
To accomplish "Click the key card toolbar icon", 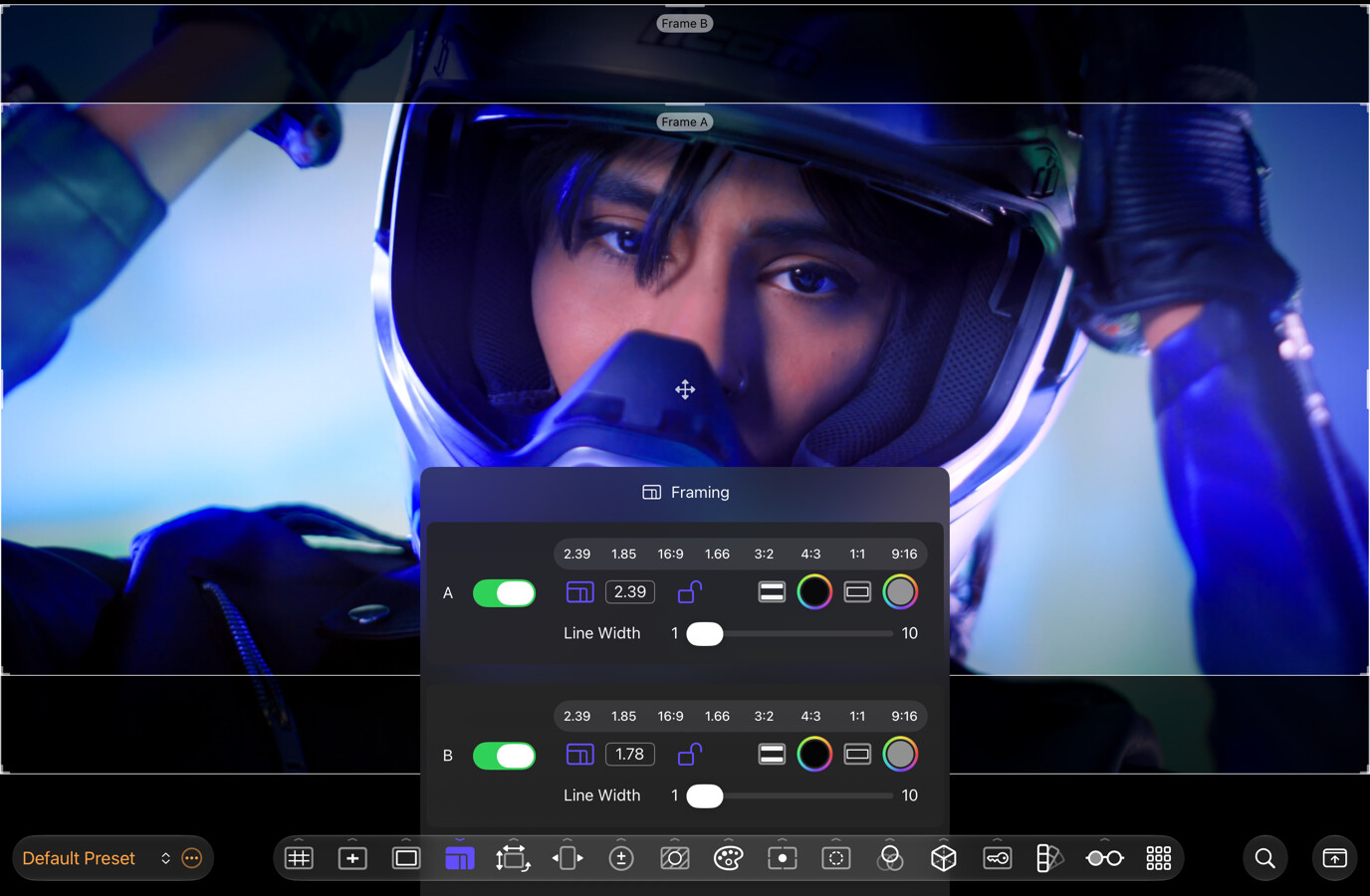I will tap(998, 858).
